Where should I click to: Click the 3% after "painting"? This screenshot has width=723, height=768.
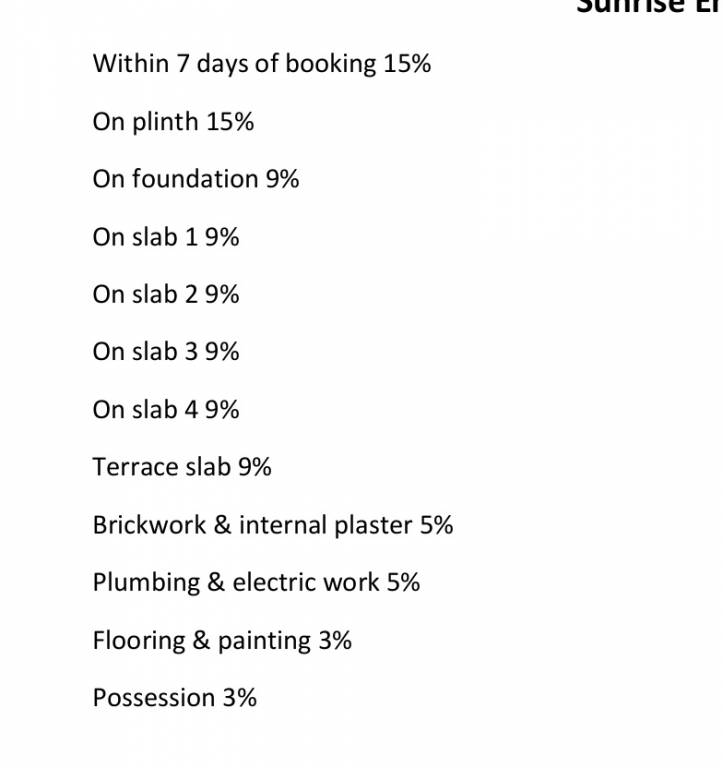click(x=335, y=640)
